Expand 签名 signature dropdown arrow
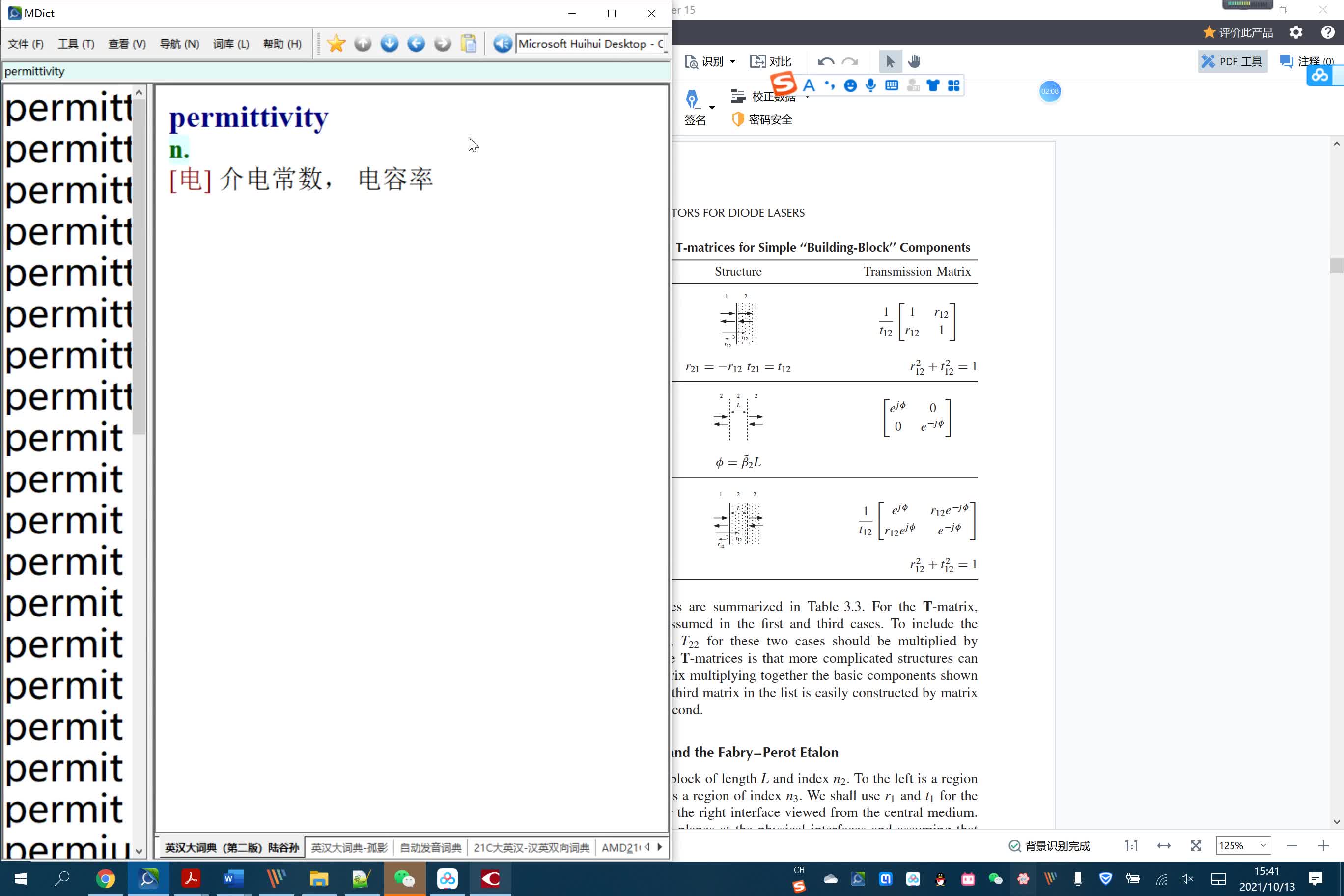This screenshot has width=1344, height=896. 712,107
